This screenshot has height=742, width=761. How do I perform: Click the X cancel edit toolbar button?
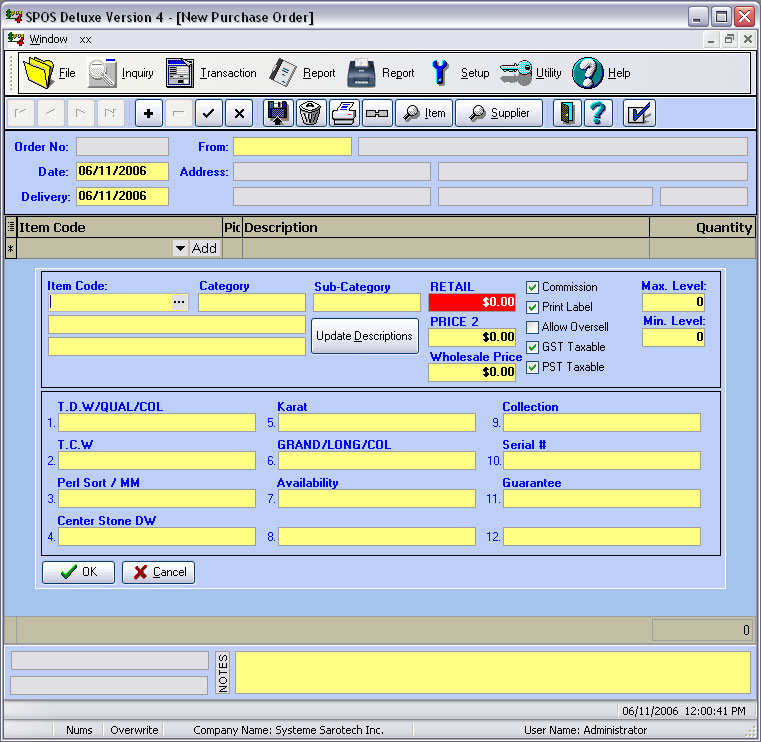pyautogui.click(x=239, y=113)
